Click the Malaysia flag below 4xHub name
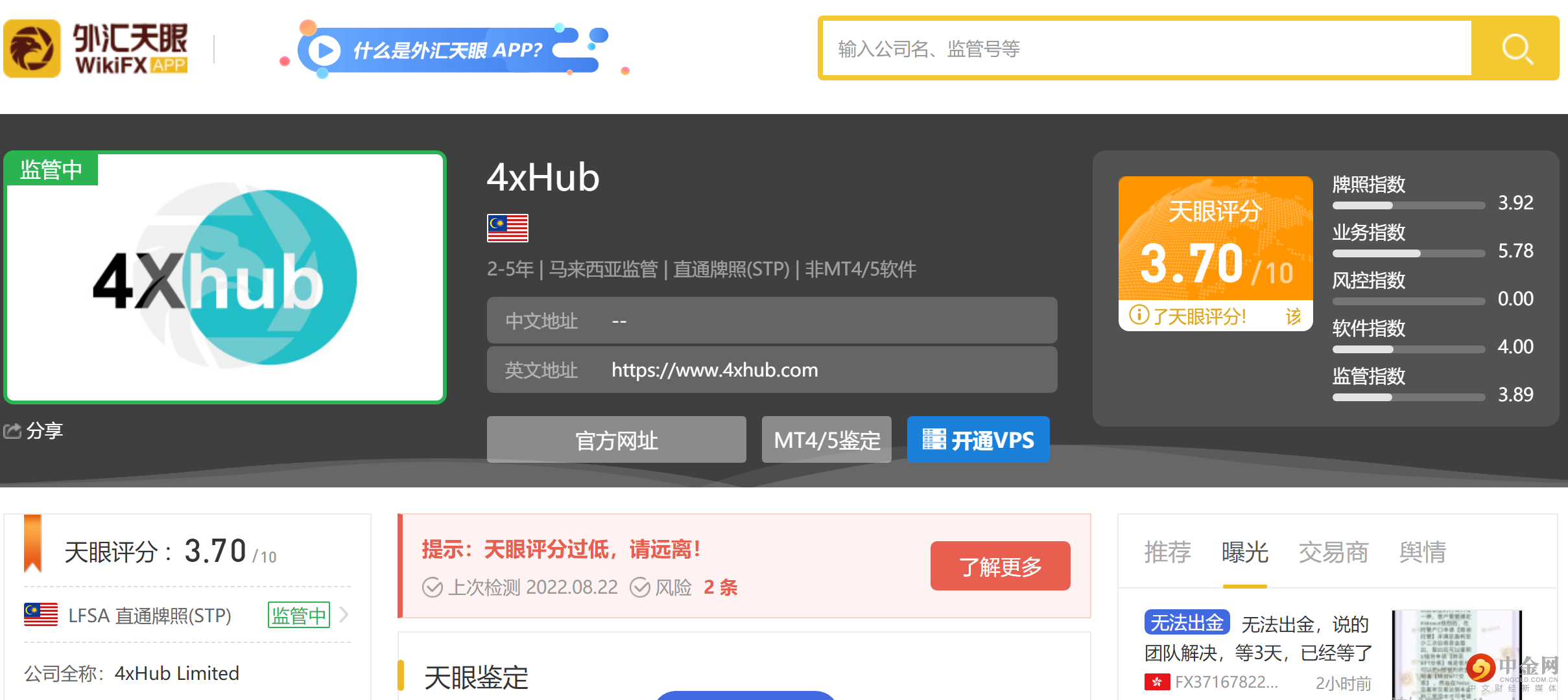 tap(507, 228)
